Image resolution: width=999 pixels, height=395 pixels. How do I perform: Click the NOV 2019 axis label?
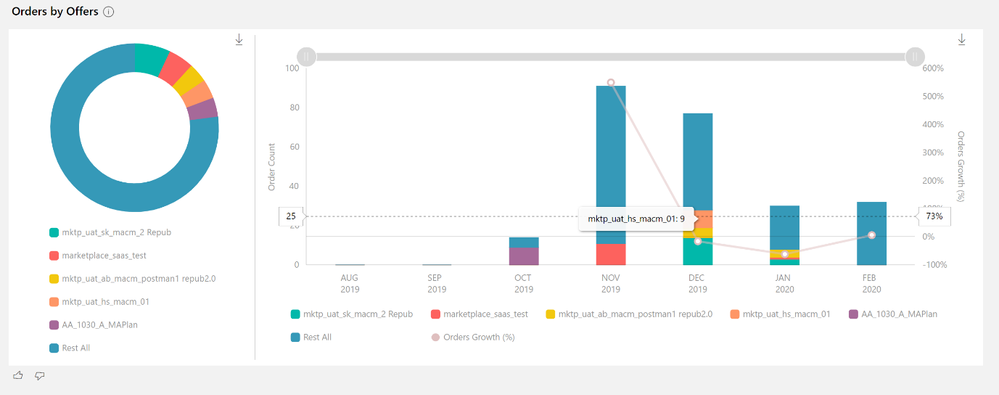[610, 284]
